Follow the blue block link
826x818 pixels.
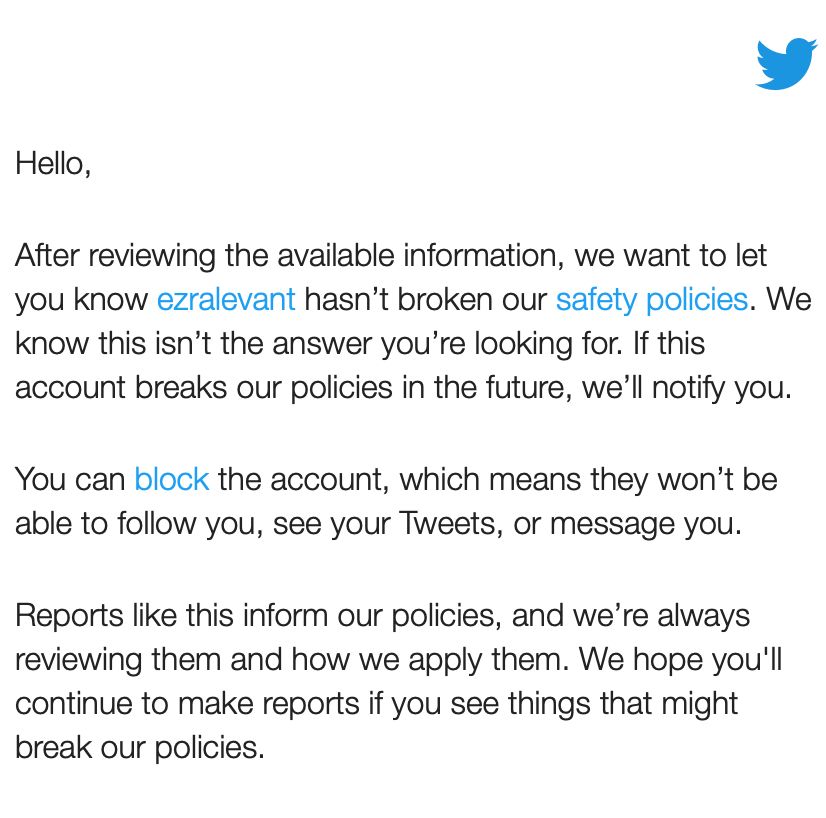coord(172,479)
